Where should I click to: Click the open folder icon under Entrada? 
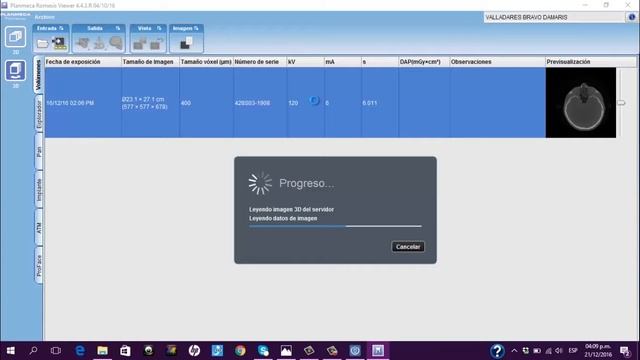pos(42,44)
